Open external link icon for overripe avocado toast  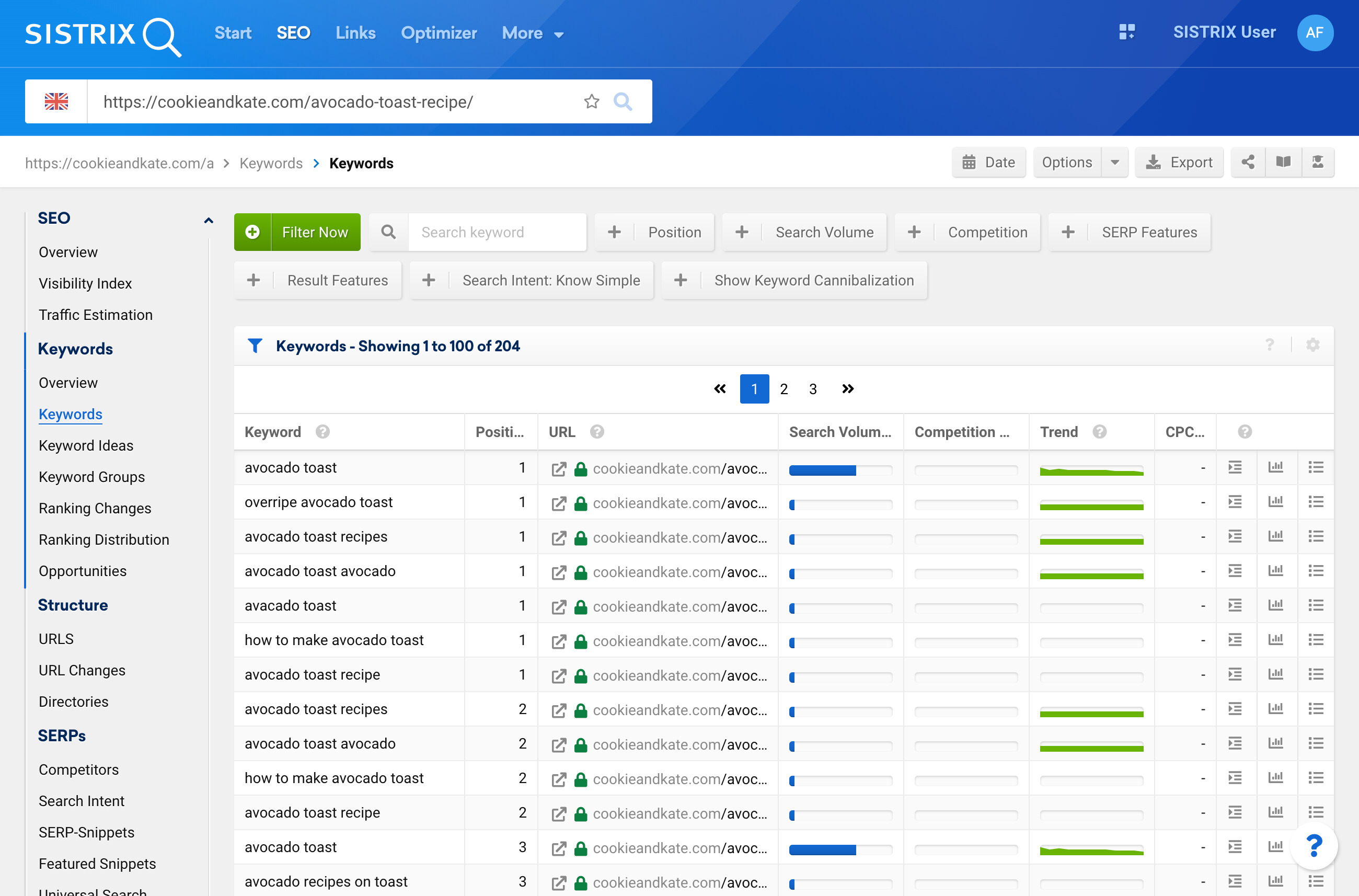(x=559, y=503)
